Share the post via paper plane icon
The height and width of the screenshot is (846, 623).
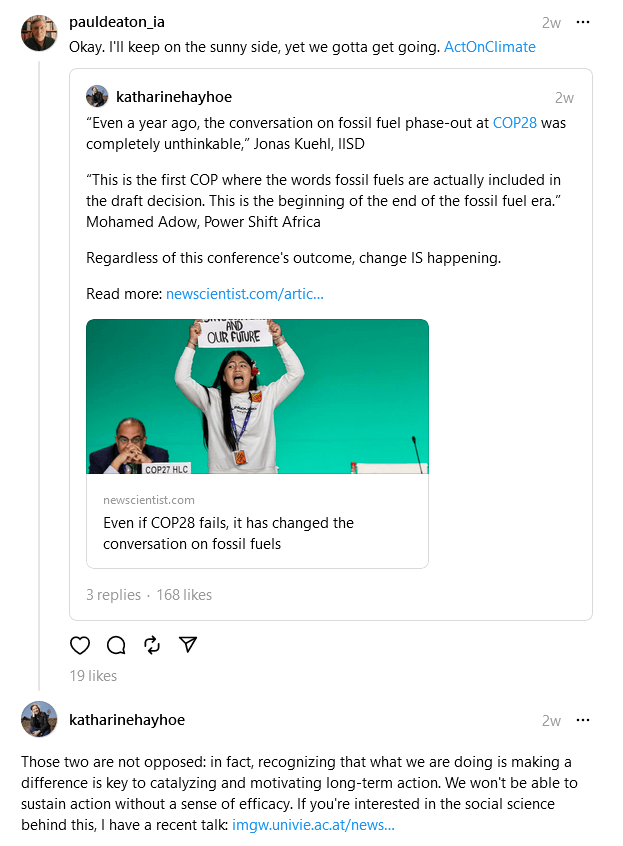tap(187, 645)
